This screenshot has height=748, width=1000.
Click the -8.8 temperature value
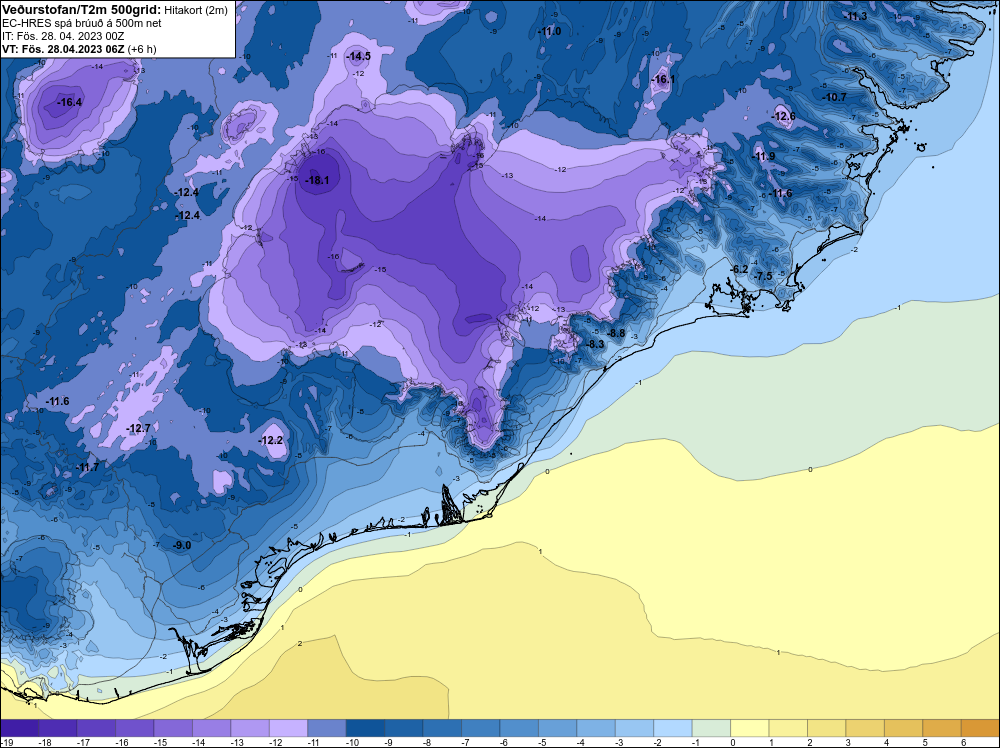[616, 334]
